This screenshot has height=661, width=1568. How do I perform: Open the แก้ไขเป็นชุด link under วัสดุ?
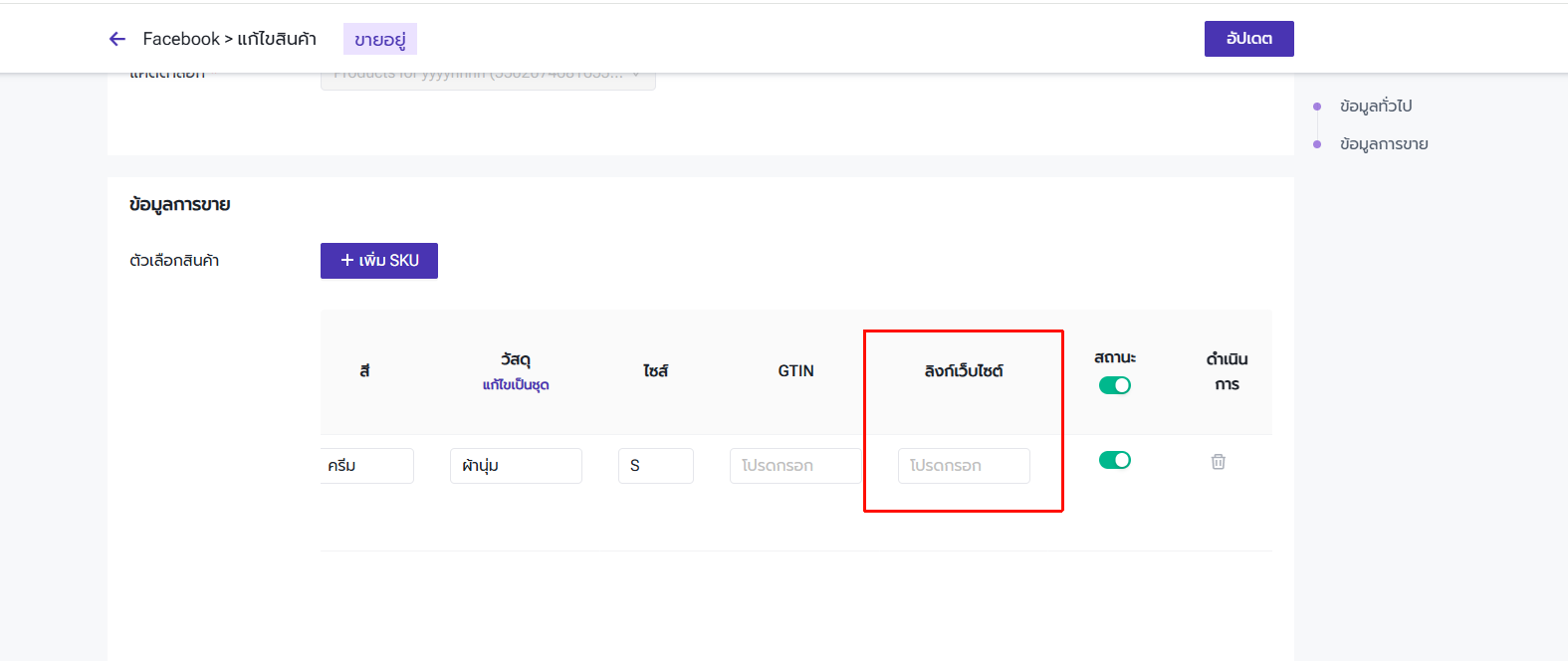(x=516, y=385)
